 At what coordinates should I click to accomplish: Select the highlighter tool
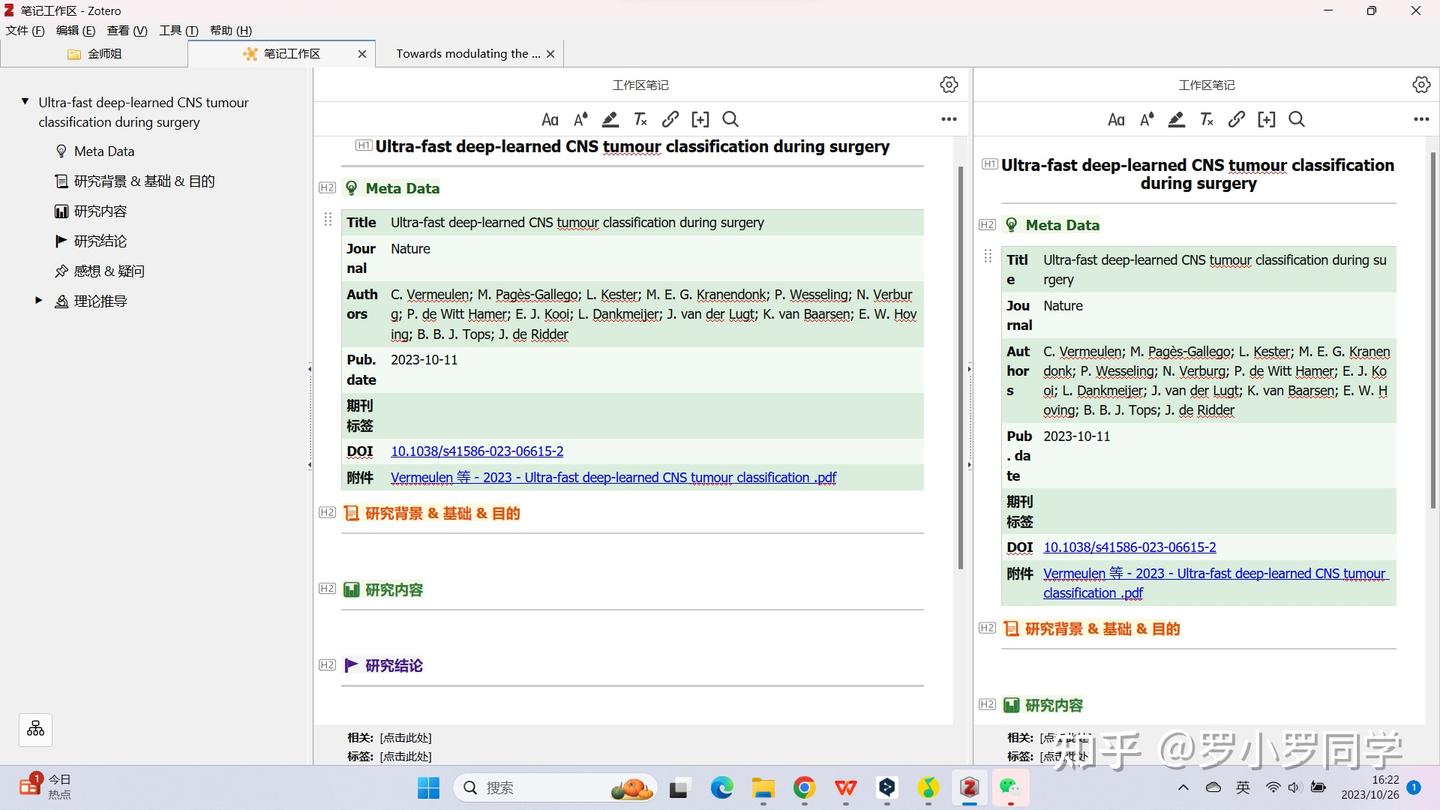[x=610, y=119]
